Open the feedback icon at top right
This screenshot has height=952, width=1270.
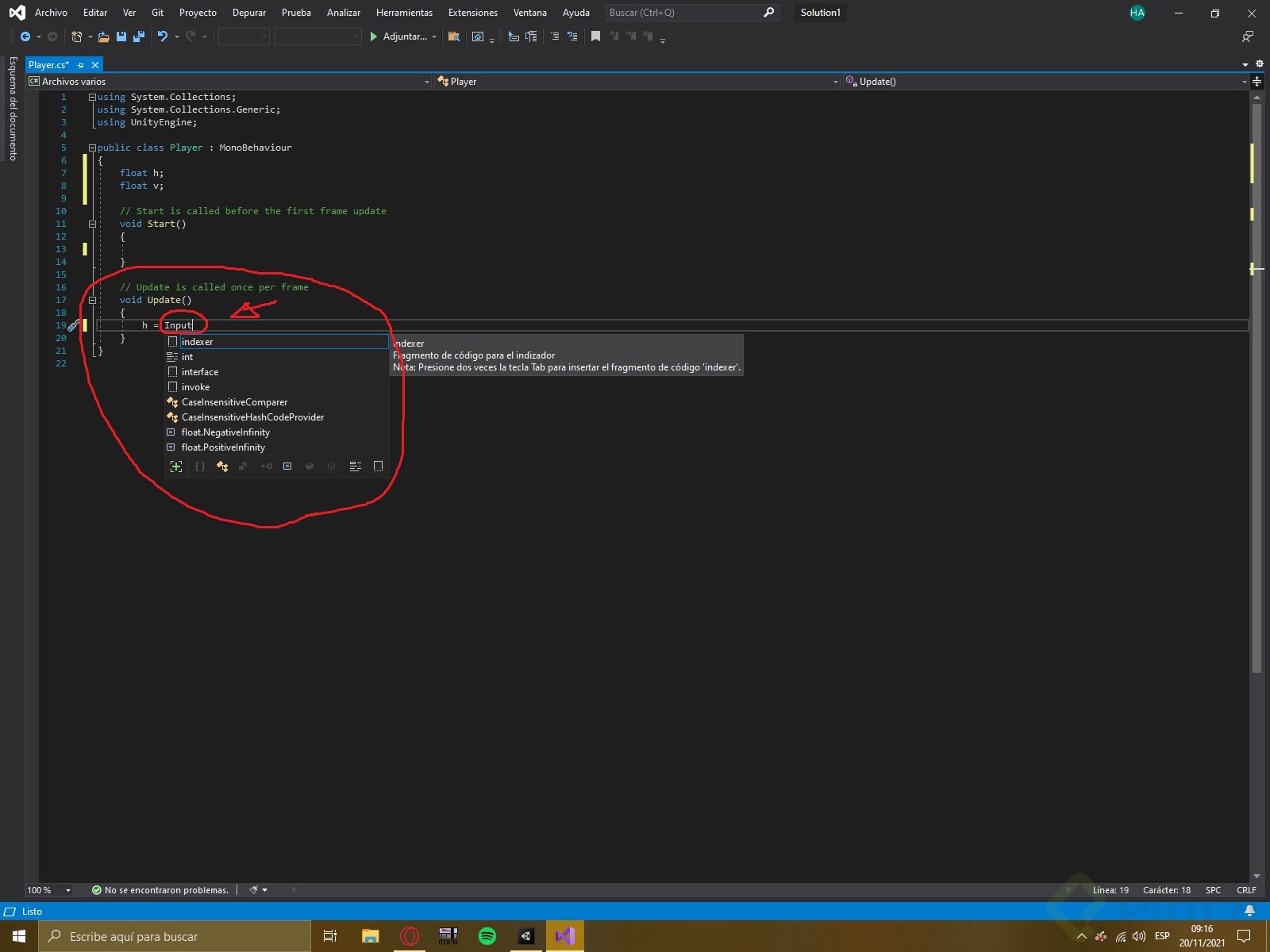pyautogui.click(x=1247, y=36)
